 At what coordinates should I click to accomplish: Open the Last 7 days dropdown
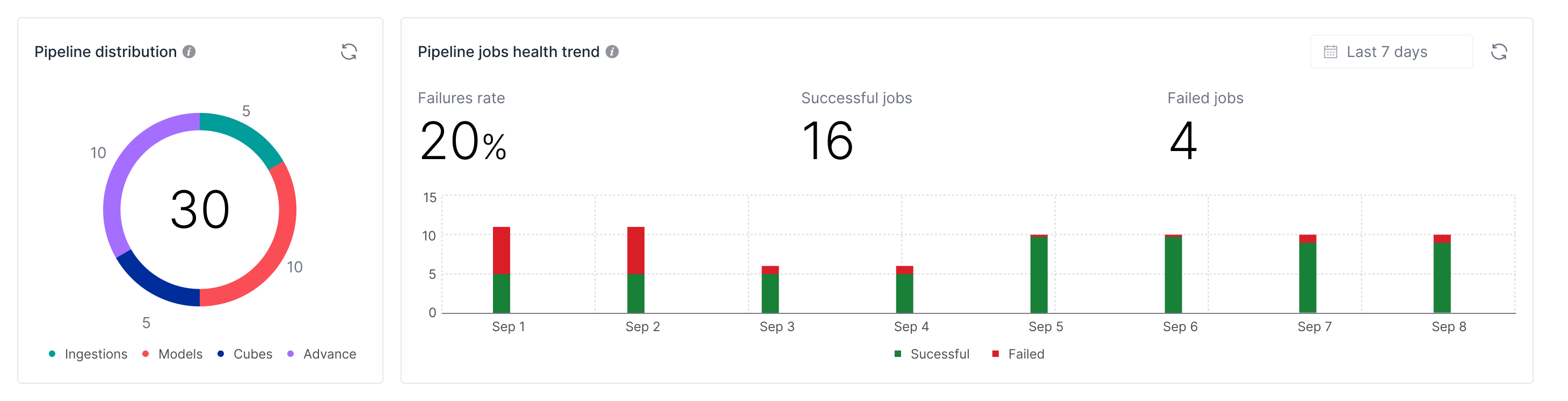pos(1391,52)
